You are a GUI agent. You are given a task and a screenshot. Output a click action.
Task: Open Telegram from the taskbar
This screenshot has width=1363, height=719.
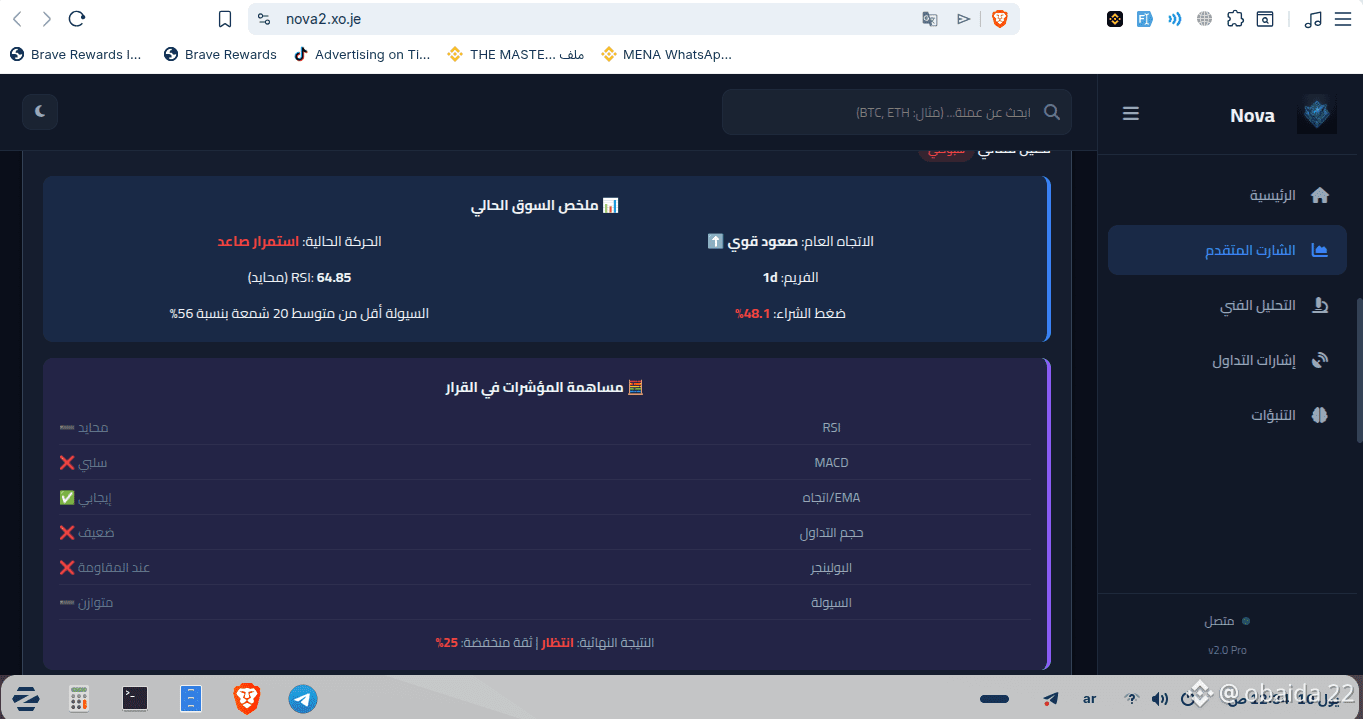pos(303,698)
